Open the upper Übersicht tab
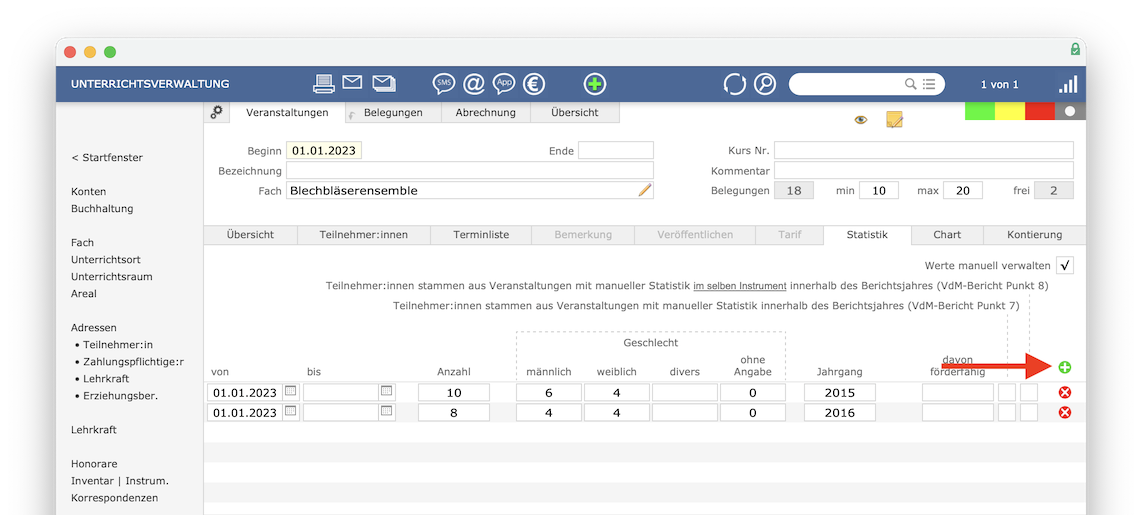1142x515 pixels. [575, 112]
